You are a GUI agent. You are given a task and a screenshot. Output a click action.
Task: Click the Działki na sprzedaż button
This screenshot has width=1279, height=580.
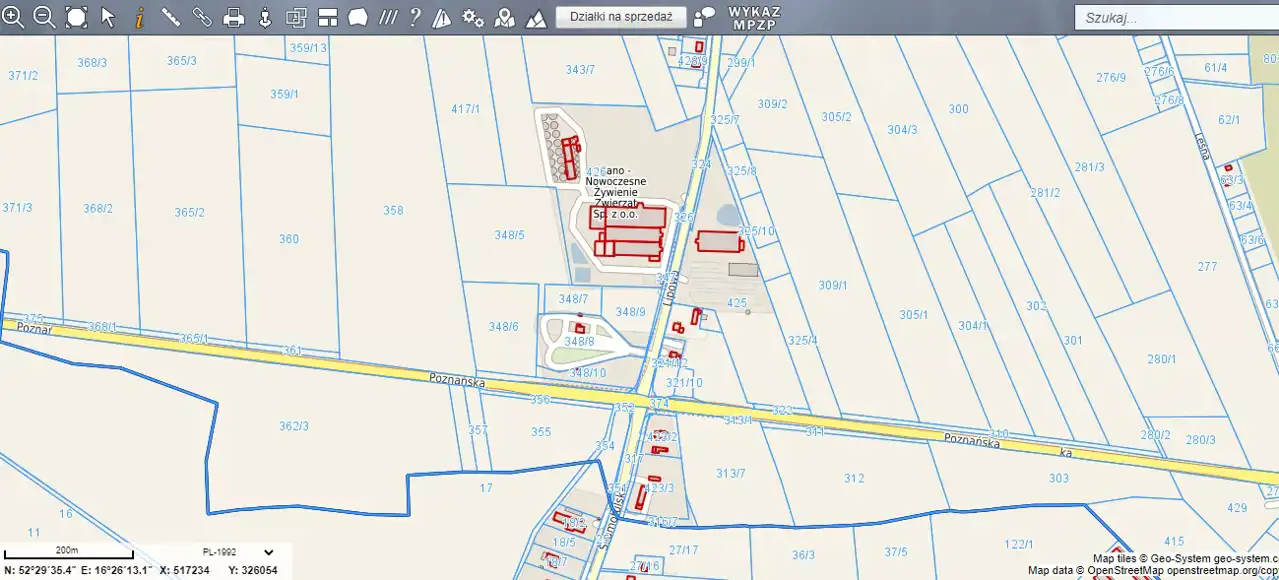621,17
